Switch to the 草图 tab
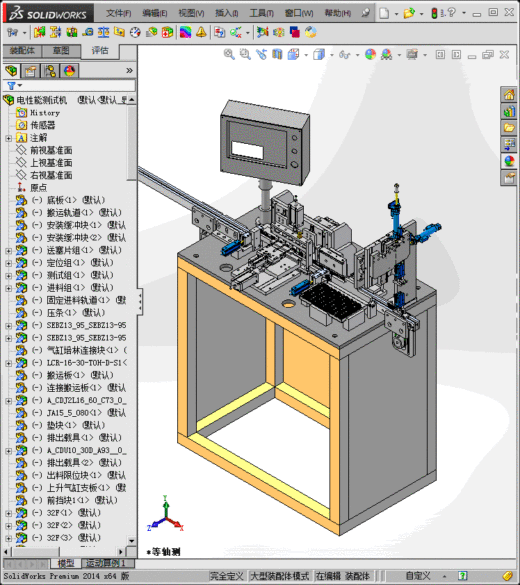 61,51
